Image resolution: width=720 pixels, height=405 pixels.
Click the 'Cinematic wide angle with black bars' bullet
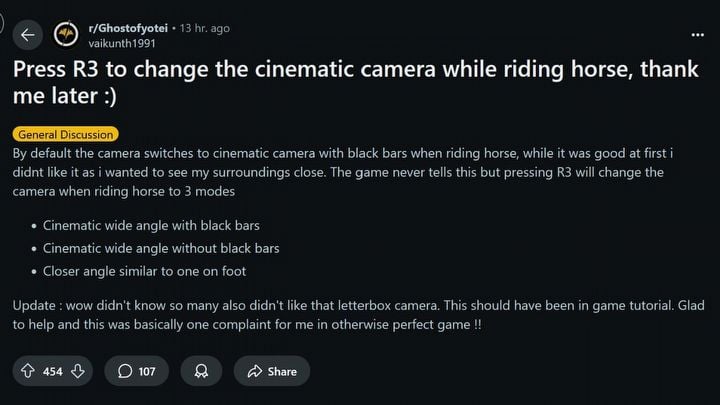pos(151,226)
